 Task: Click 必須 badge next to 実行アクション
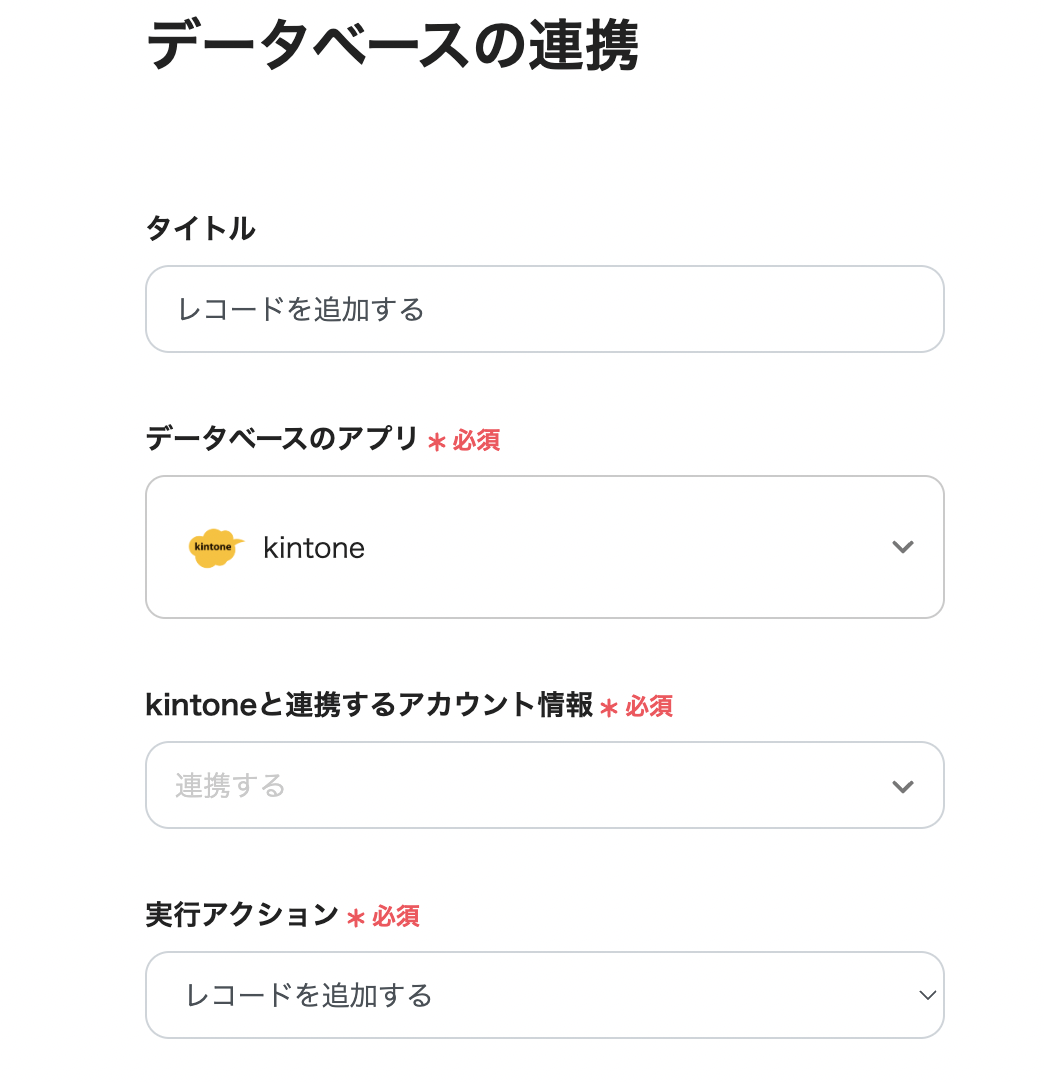point(396,917)
